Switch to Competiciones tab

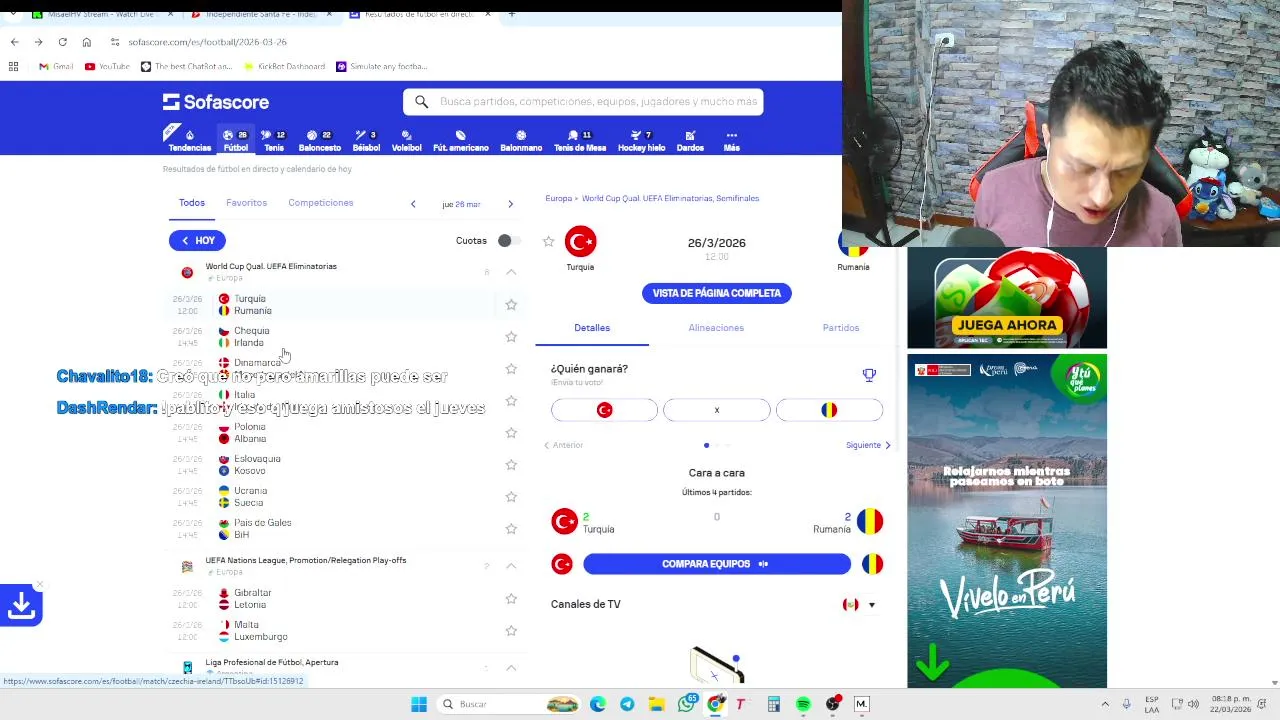click(320, 203)
